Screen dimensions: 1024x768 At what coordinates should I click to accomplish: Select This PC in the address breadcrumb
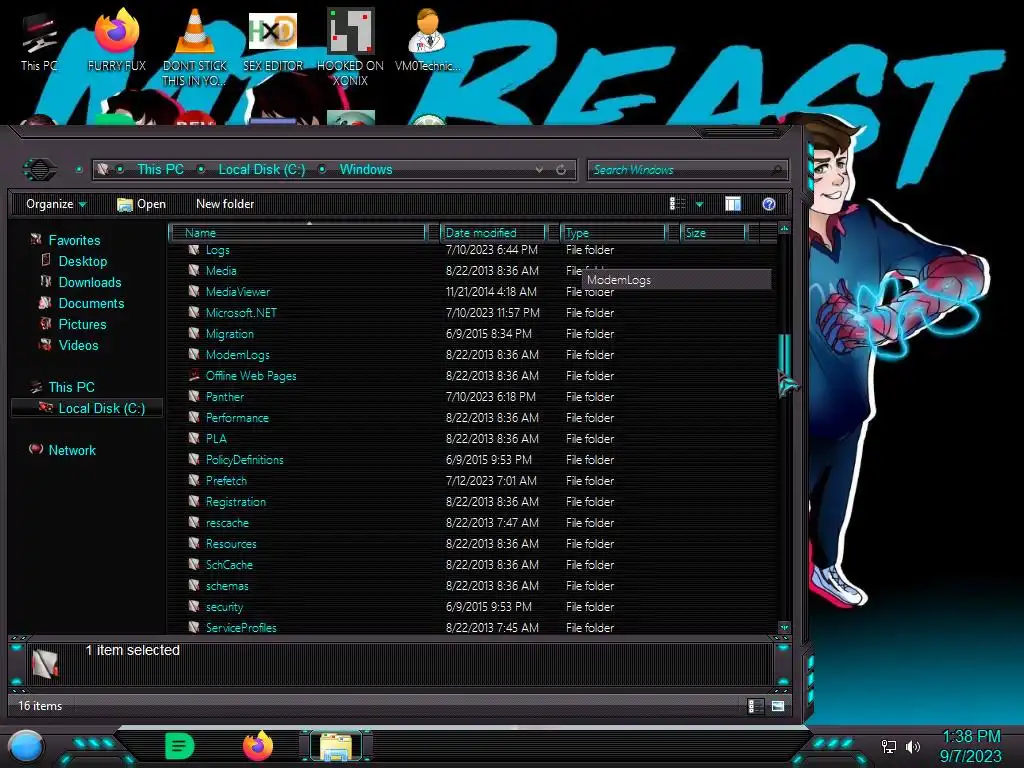(160, 169)
